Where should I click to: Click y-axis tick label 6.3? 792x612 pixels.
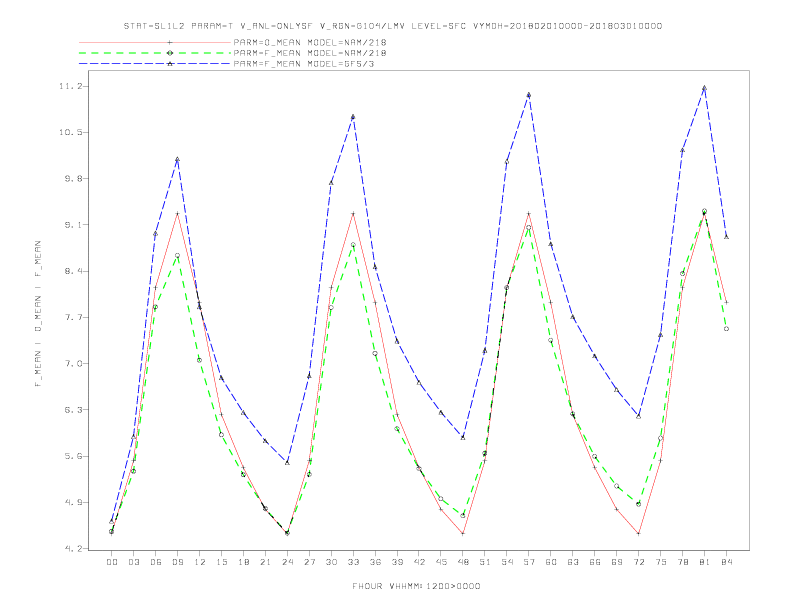[73, 410]
